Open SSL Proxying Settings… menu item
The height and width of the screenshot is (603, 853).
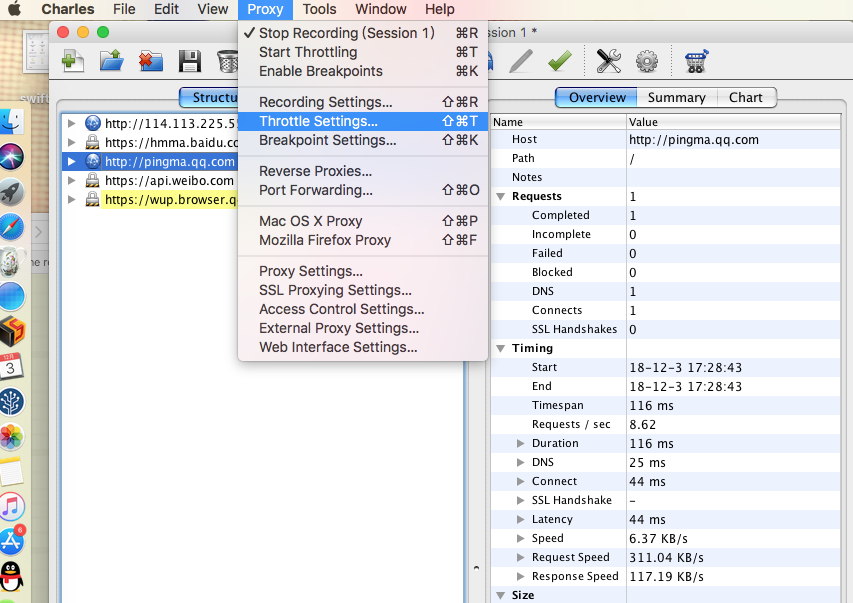[x=362, y=290]
